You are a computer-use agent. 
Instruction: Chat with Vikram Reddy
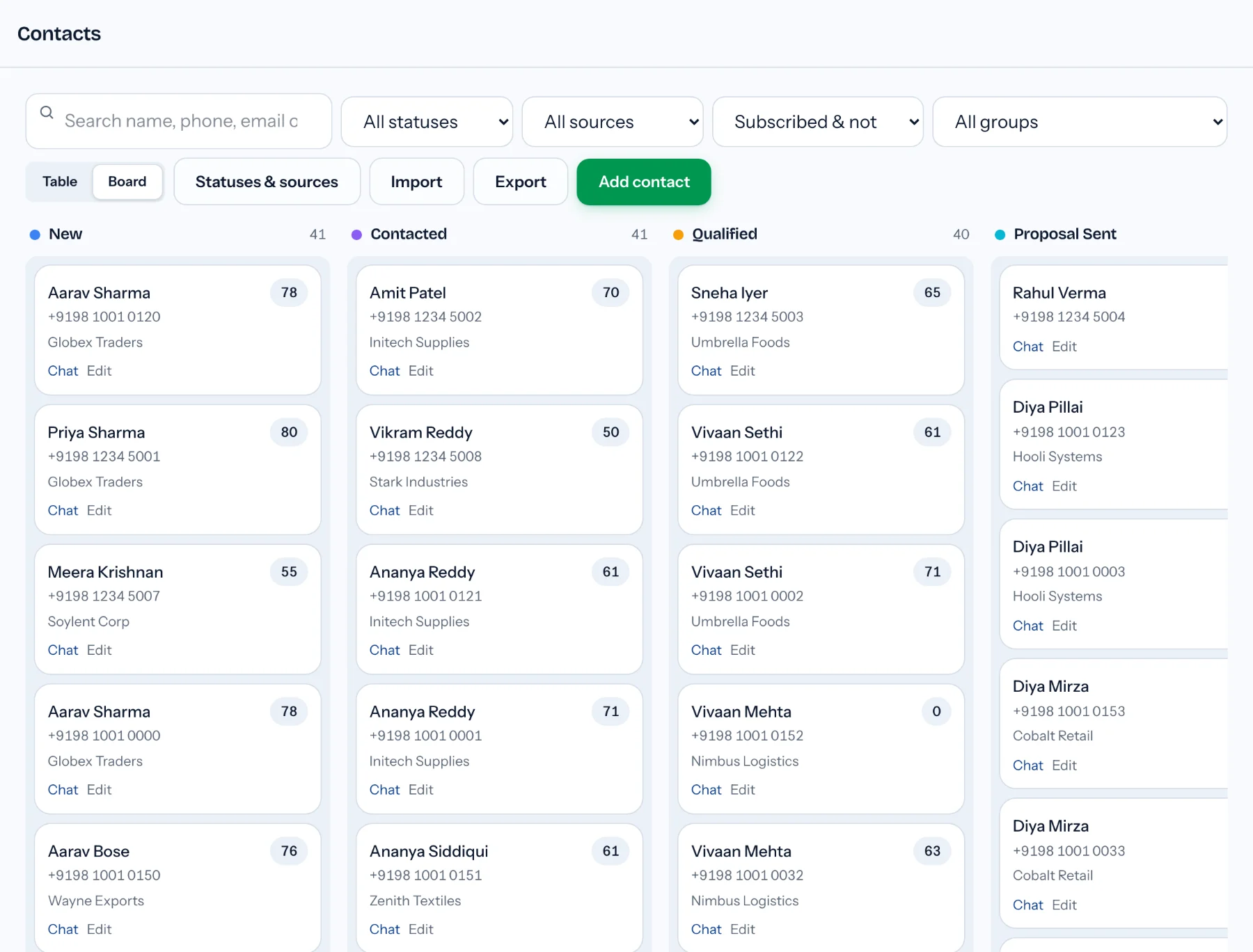point(384,511)
